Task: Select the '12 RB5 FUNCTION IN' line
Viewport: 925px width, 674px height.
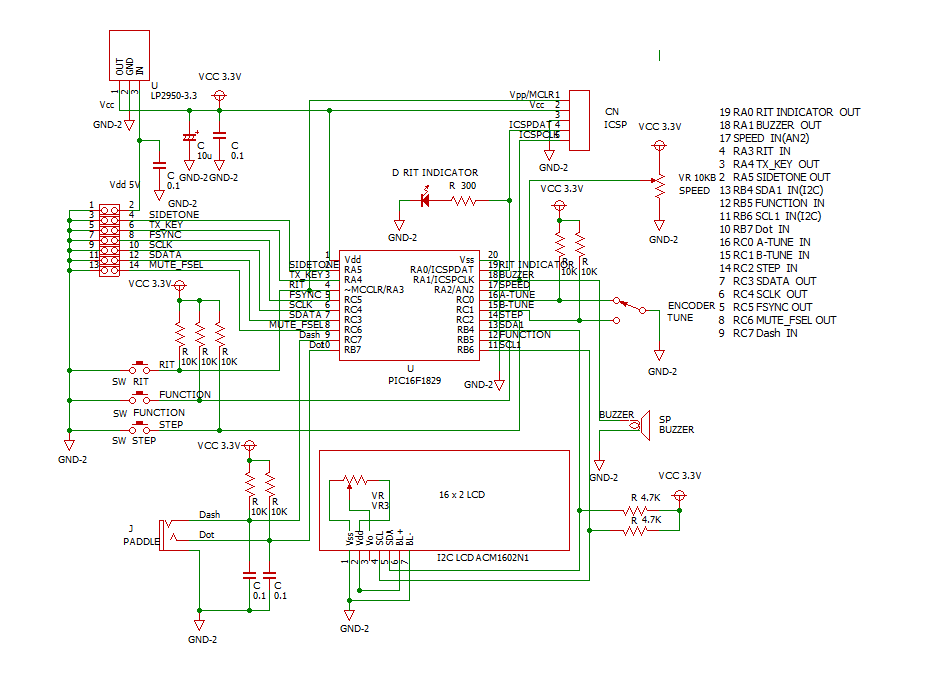Action: click(772, 203)
